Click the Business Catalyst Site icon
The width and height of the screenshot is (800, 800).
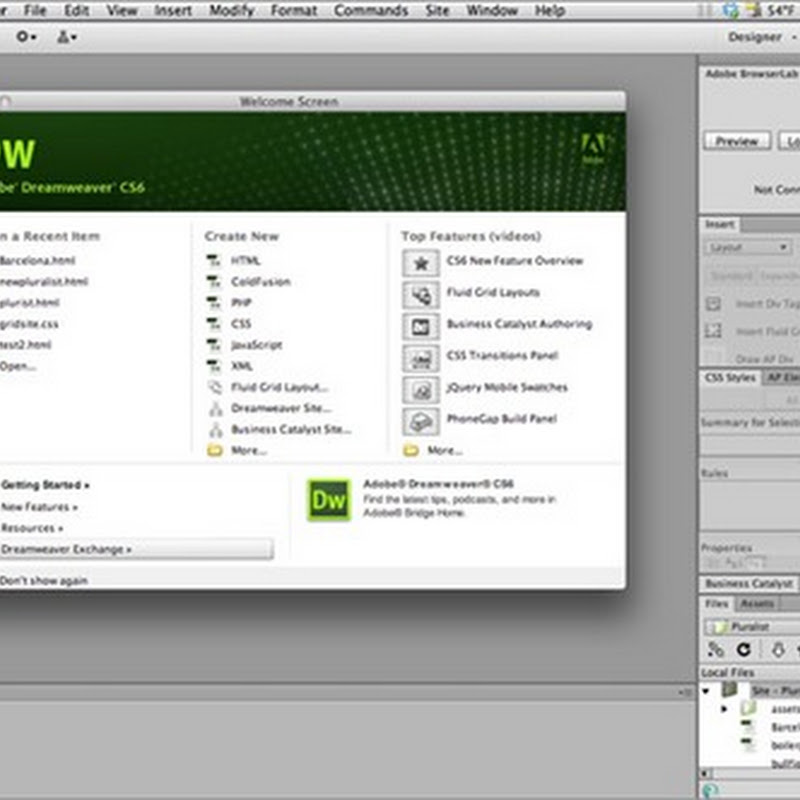[x=216, y=430]
